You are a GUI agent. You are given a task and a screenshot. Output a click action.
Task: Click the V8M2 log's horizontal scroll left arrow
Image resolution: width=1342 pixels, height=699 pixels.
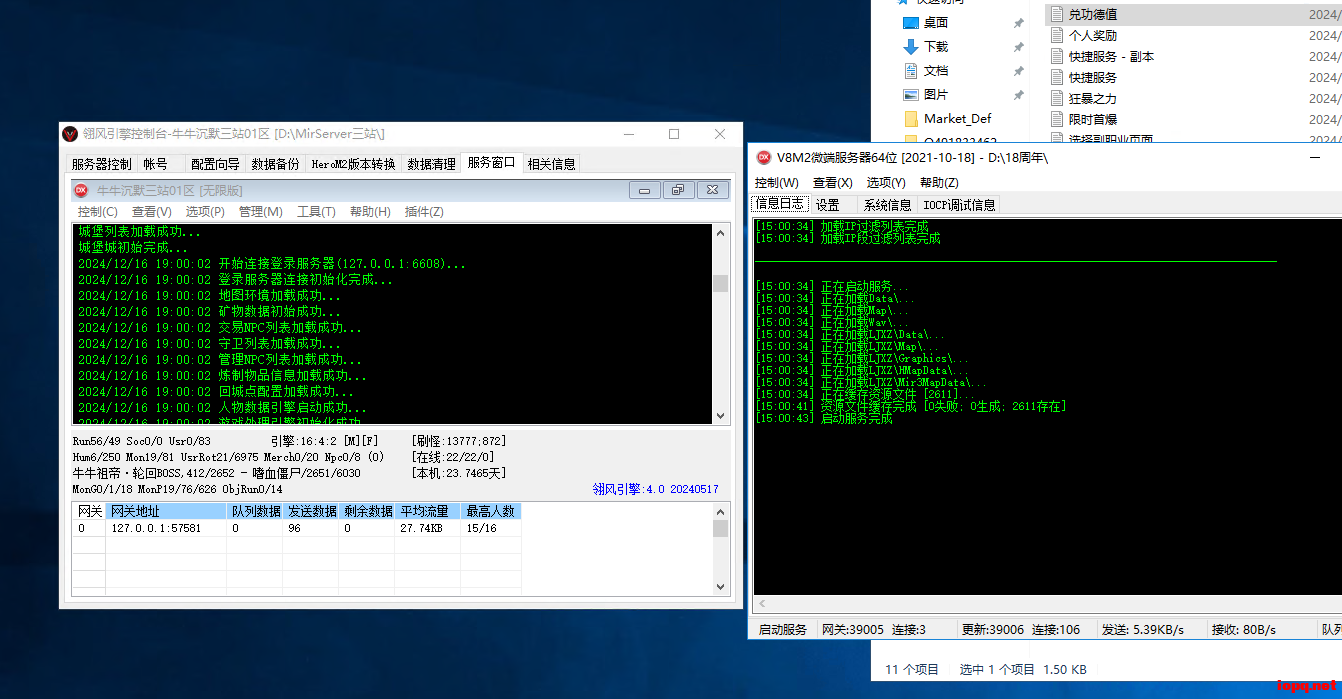pyautogui.click(x=762, y=604)
